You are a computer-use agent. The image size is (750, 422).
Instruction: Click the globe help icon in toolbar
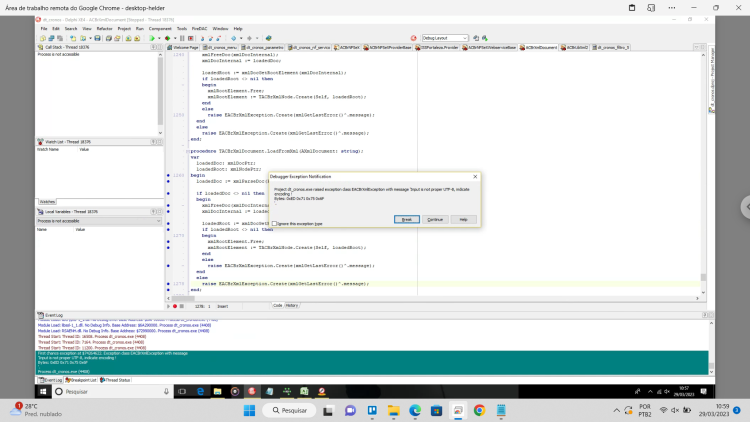268,38
